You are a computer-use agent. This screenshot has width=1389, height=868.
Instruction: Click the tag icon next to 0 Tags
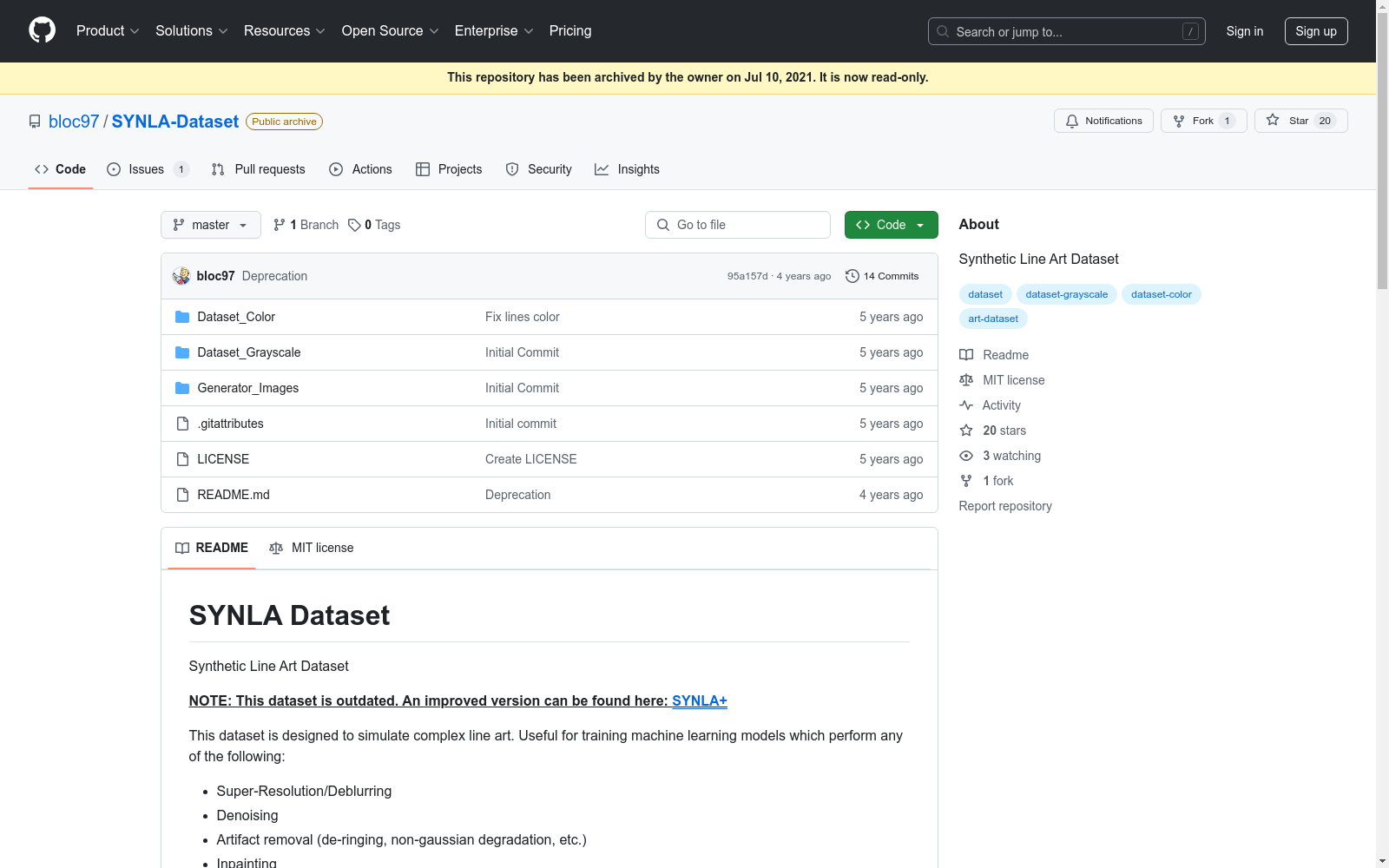coord(354,225)
